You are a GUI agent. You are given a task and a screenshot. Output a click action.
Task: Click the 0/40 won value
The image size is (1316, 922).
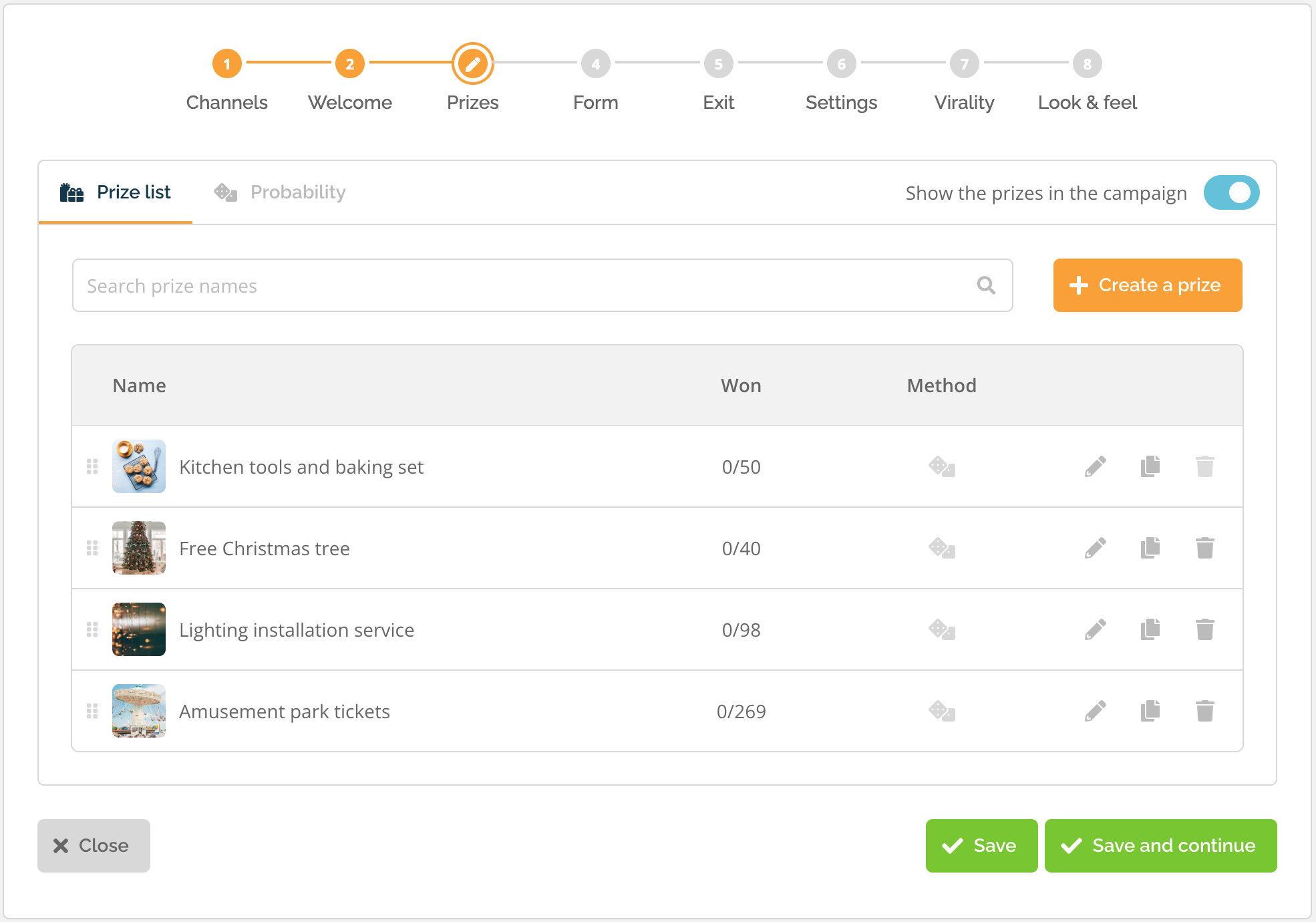(742, 549)
